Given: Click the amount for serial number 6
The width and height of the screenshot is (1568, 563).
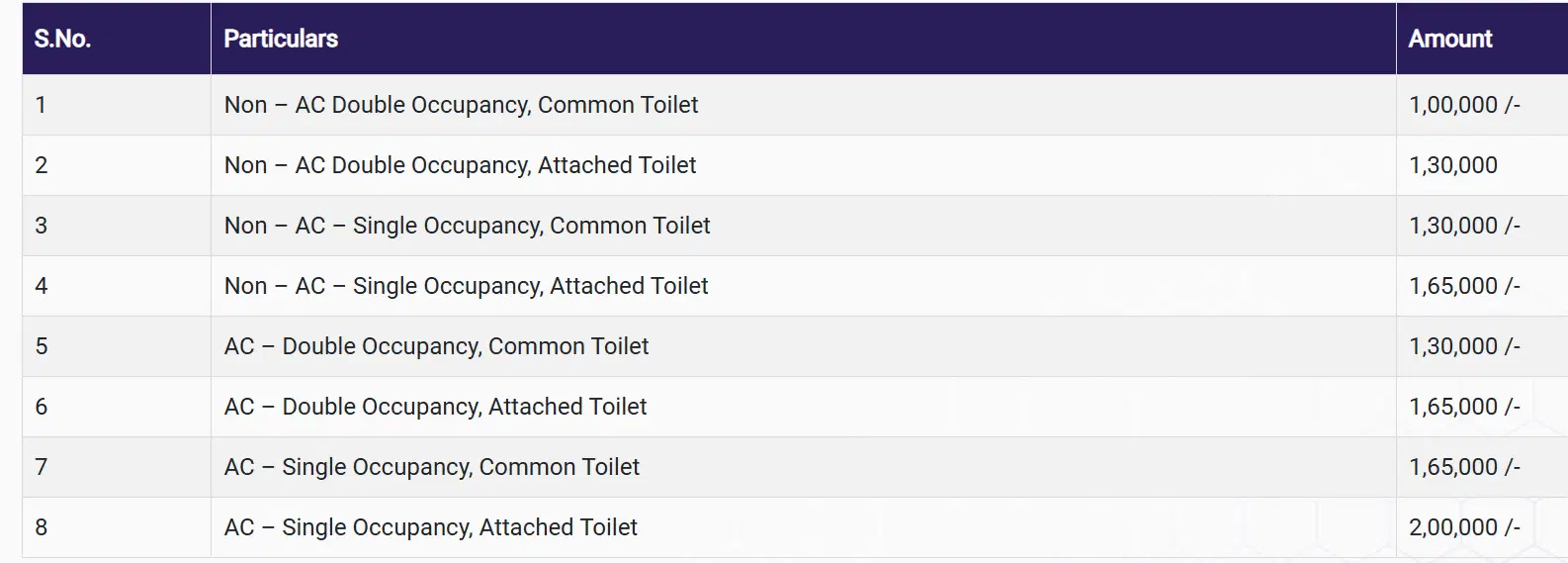Looking at the screenshot, I should pyautogui.click(x=1463, y=407).
